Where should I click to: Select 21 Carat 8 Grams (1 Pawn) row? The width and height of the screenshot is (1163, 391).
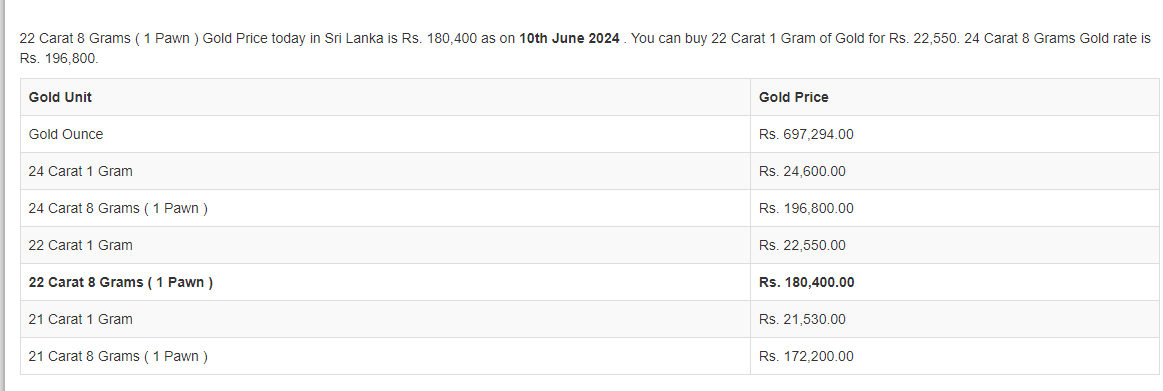point(590,357)
